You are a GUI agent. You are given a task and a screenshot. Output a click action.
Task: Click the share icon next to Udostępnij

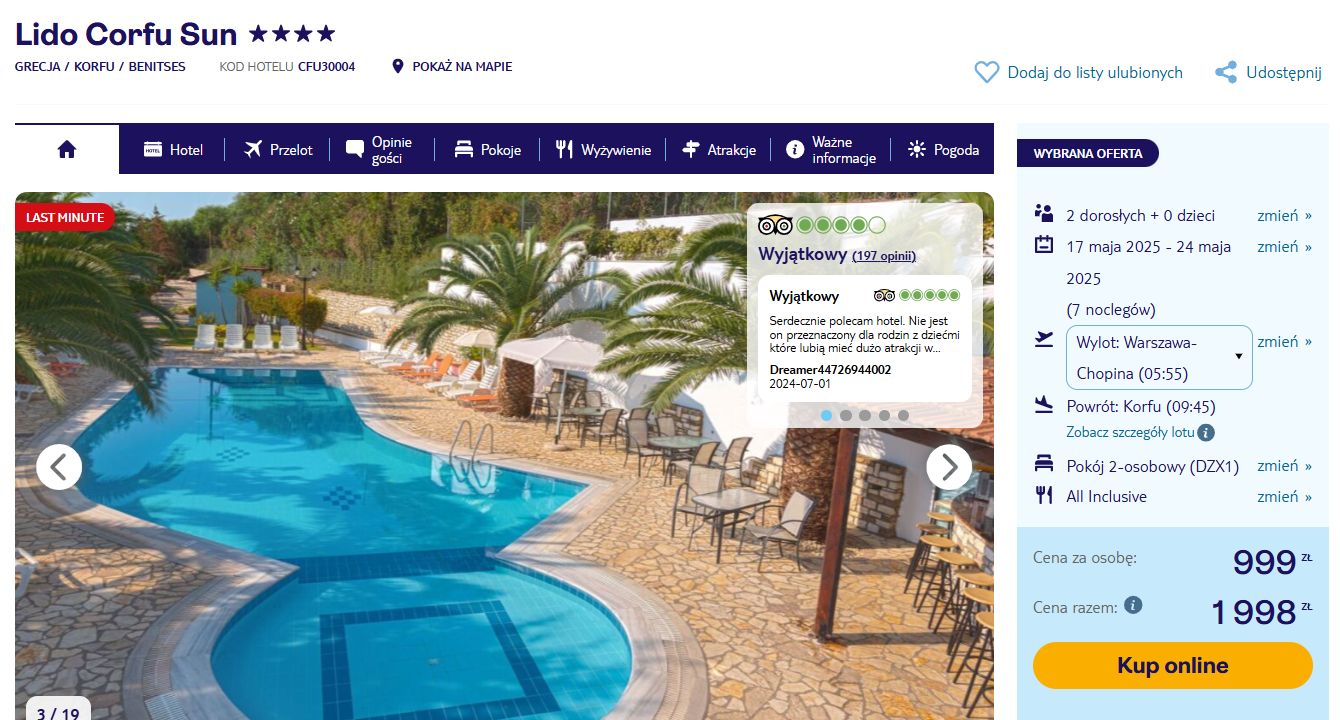click(1226, 72)
